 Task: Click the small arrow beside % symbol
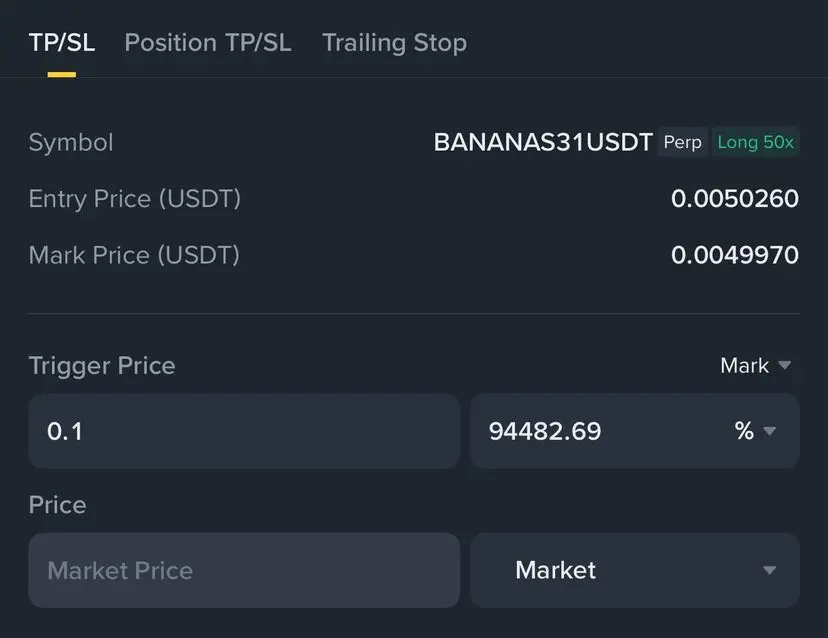tap(770, 432)
